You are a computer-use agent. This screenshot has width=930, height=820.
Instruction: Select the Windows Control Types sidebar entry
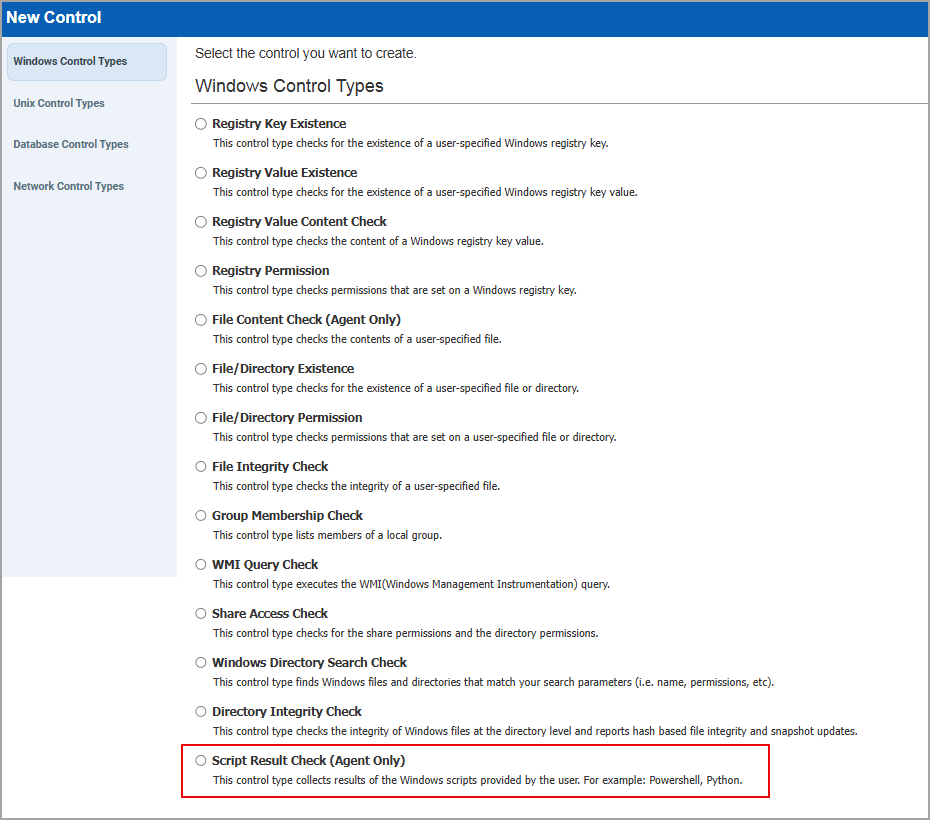[x=69, y=61]
